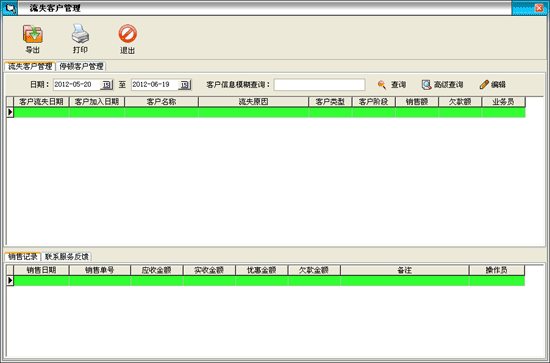
Task: Select the 销售记录 tab
Action: (x=23, y=257)
